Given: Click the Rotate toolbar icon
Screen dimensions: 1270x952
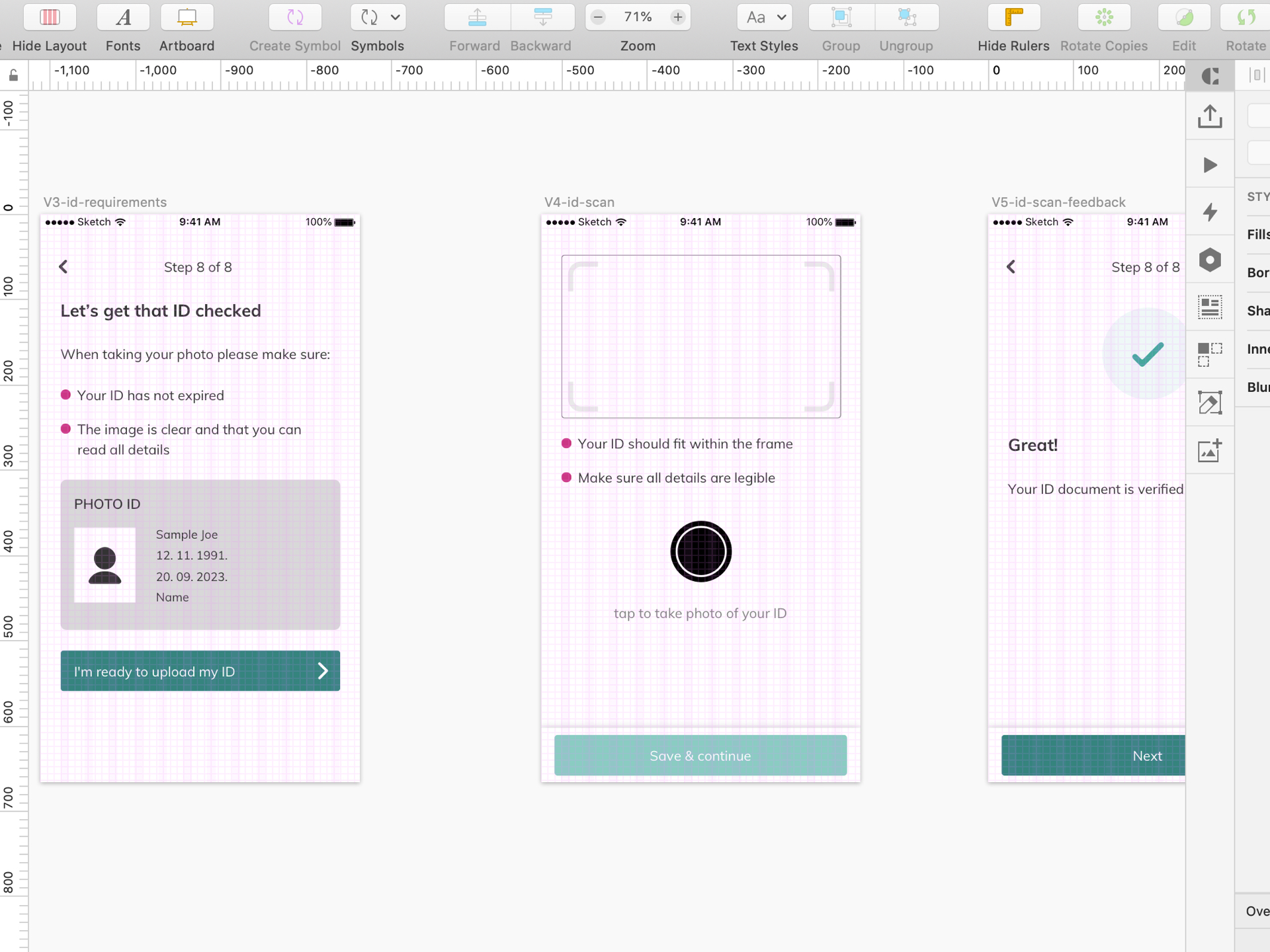Looking at the screenshot, I should [1246, 17].
